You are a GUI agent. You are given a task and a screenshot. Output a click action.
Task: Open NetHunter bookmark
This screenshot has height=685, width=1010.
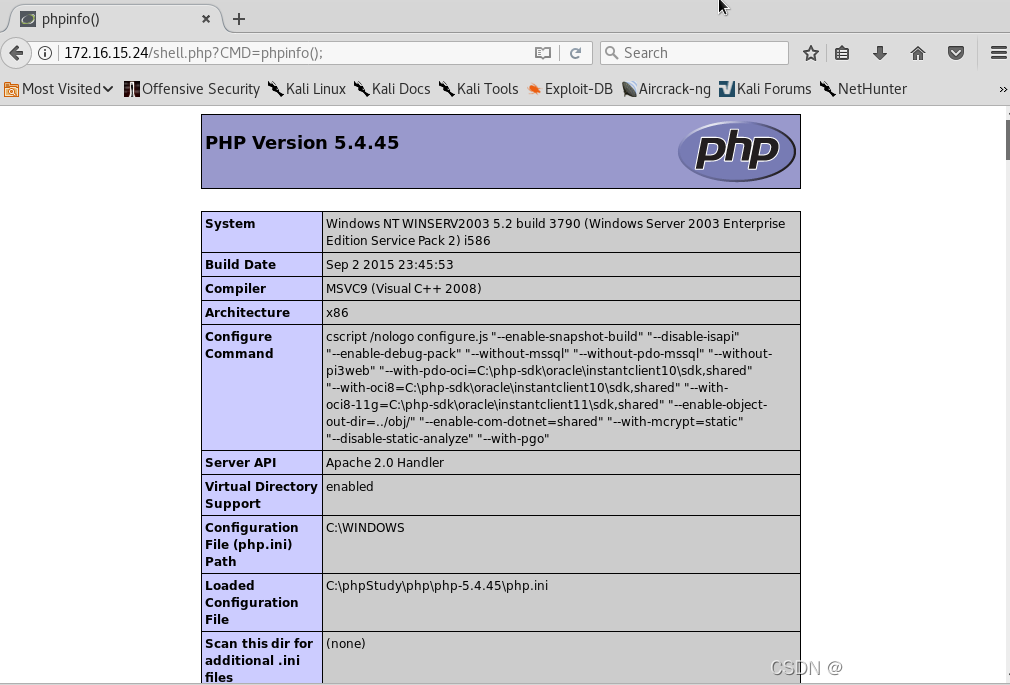[864, 89]
